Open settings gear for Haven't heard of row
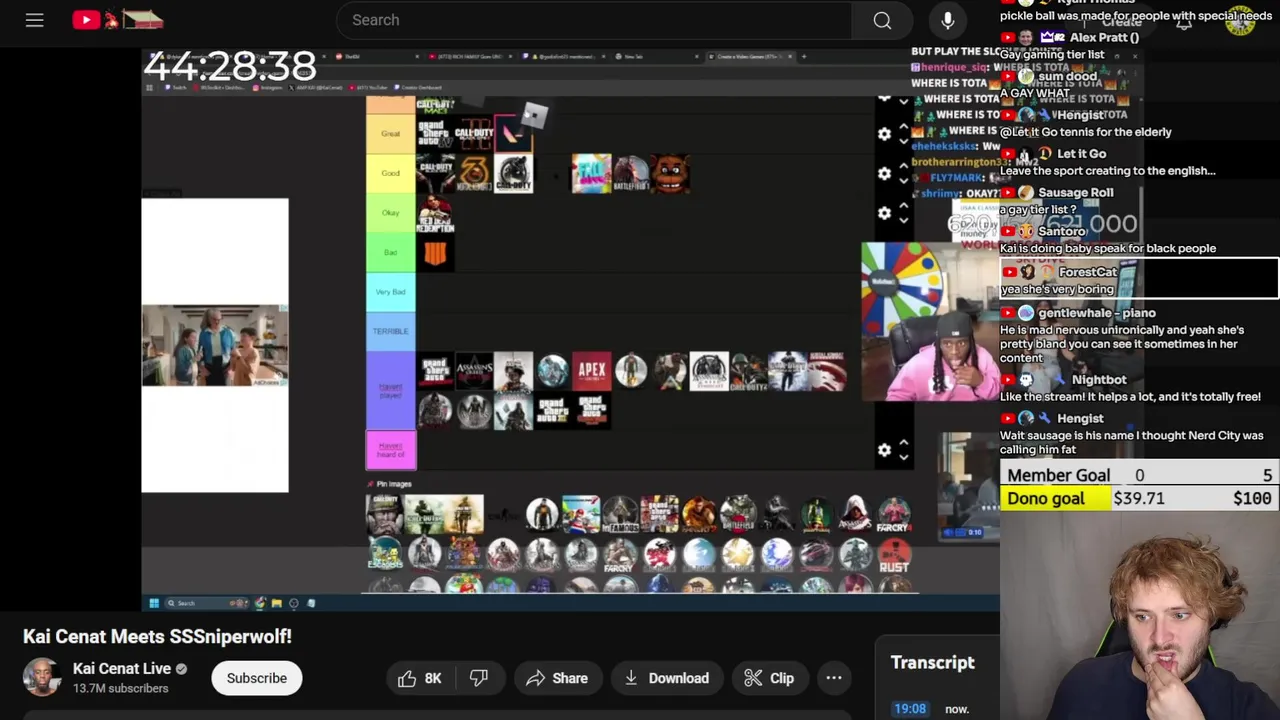 tap(884, 450)
